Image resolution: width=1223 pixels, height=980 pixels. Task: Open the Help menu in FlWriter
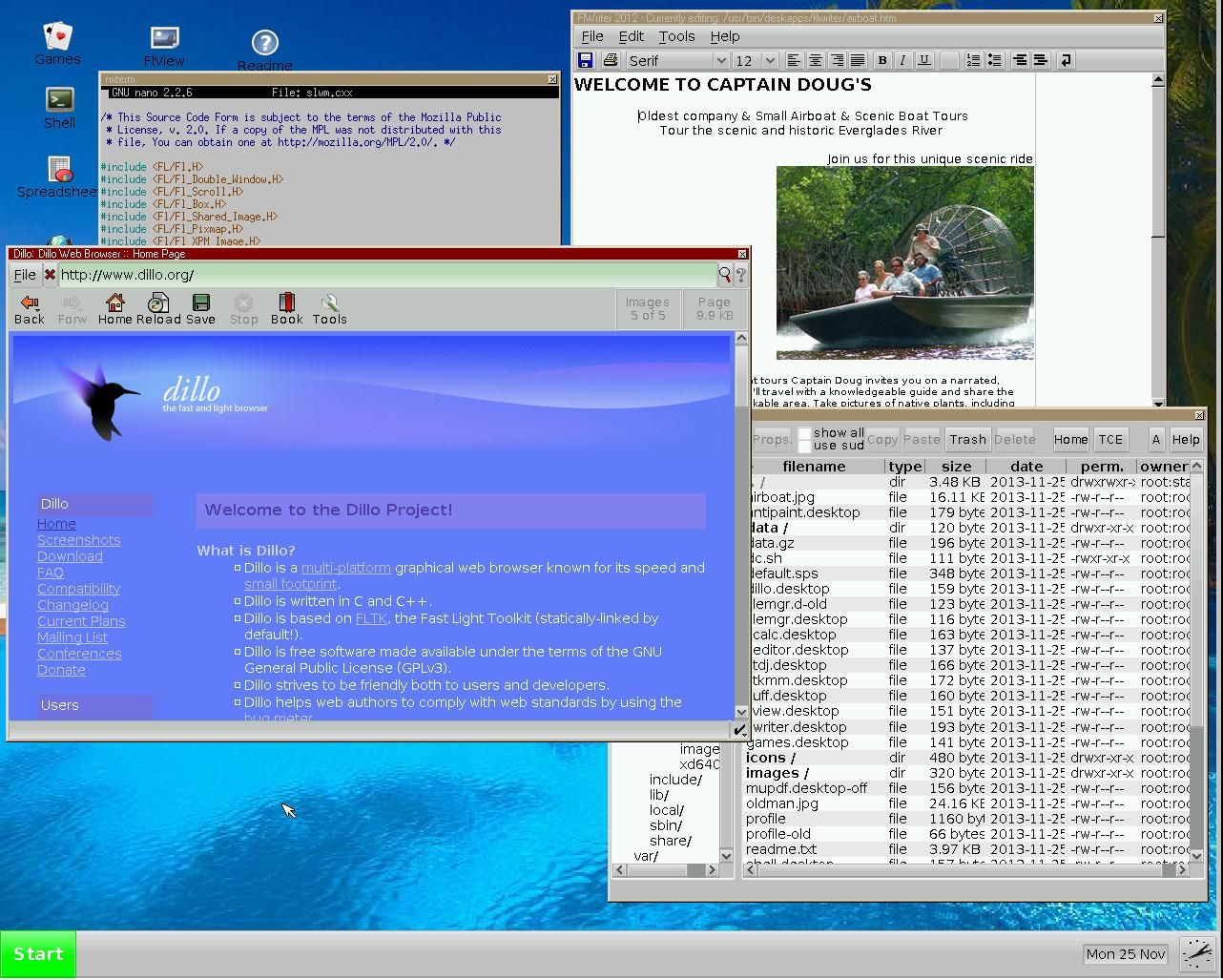point(725,36)
